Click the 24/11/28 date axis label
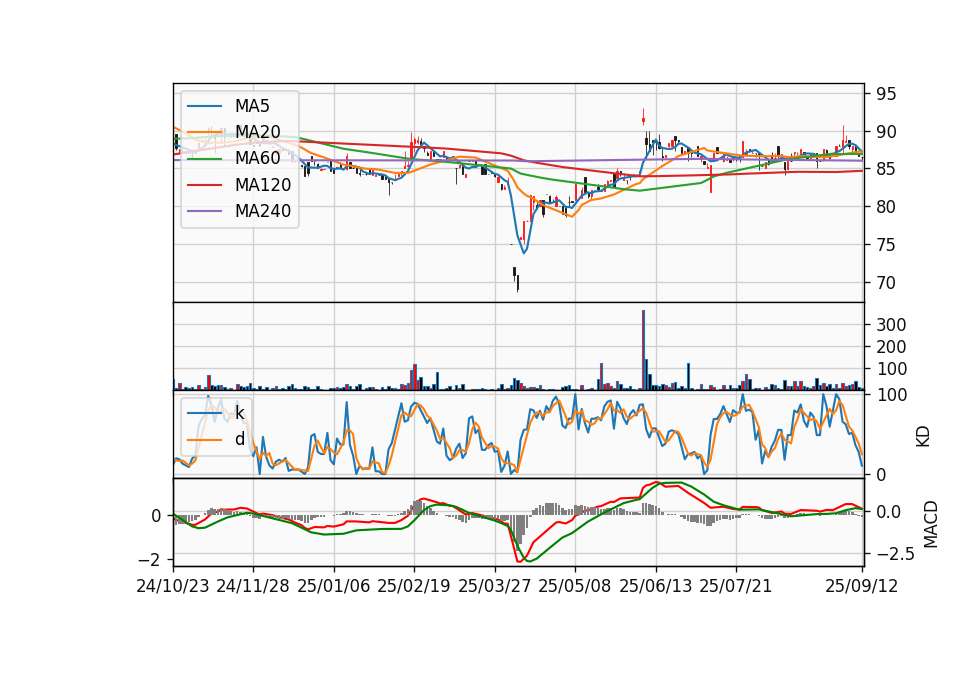 click(253, 587)
